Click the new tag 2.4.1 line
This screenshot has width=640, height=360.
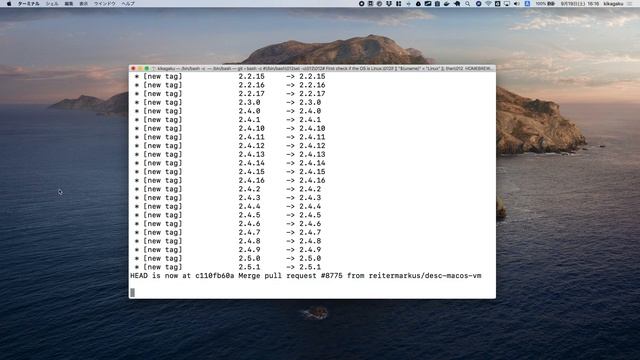(228, 120)
